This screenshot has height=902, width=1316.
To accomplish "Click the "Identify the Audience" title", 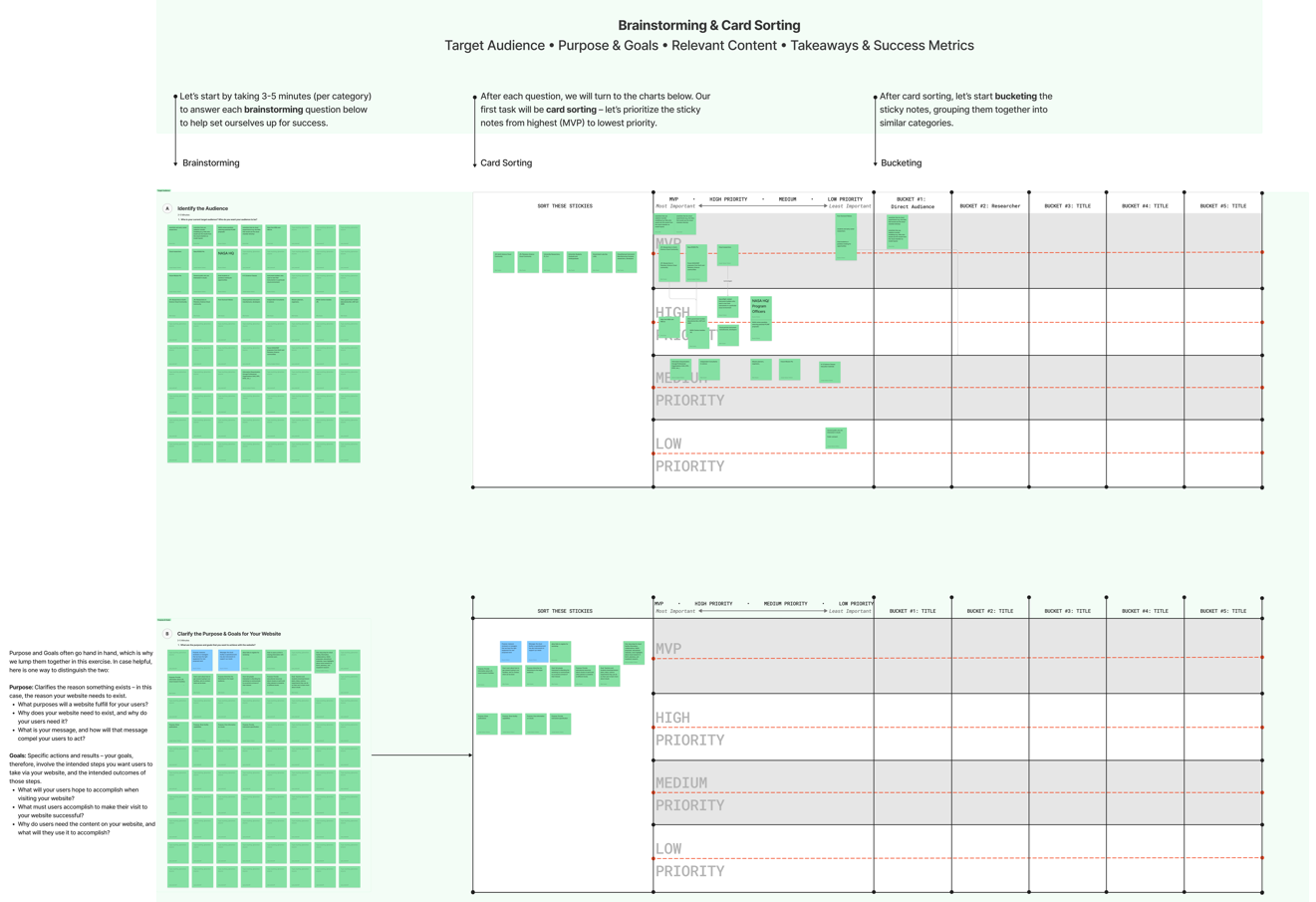I will [203, 208].
